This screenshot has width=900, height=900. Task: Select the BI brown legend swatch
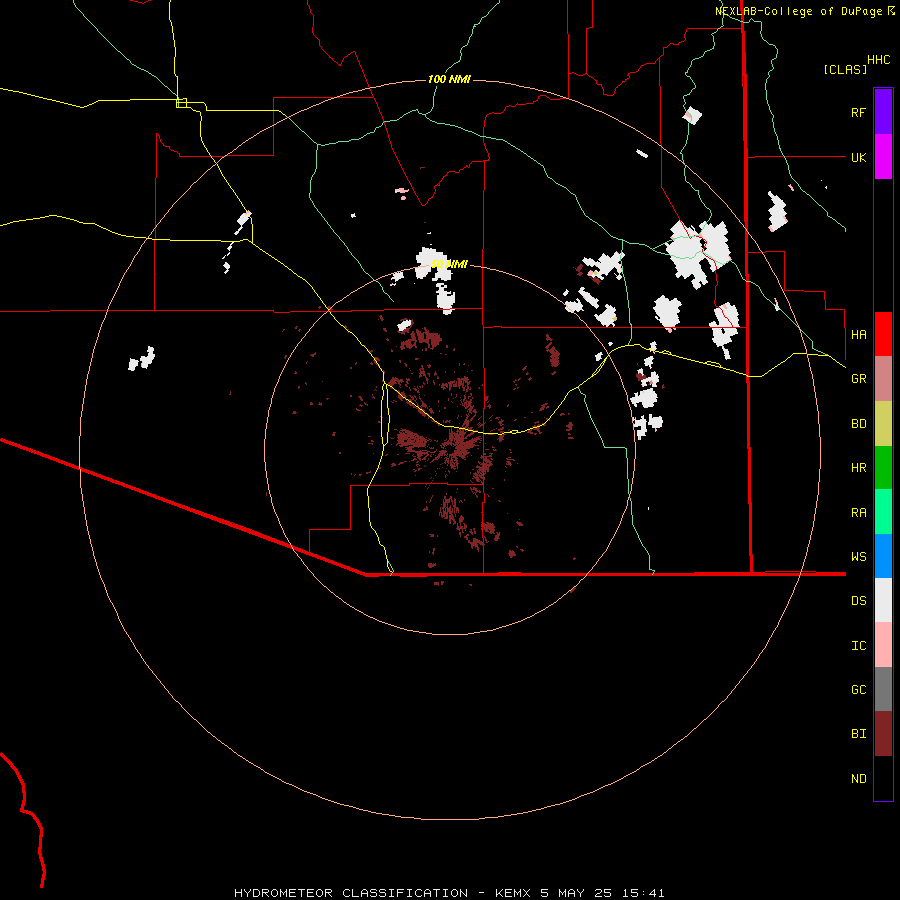(x=883, y=734)
